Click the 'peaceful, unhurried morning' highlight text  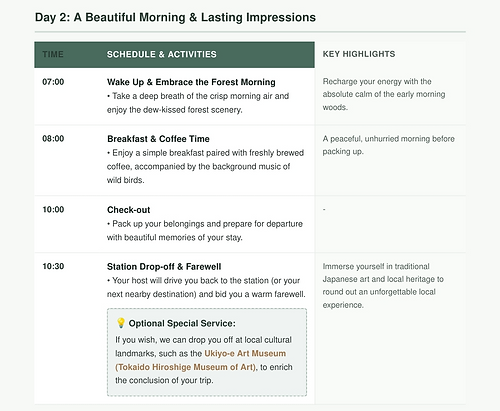coord(388,145)
